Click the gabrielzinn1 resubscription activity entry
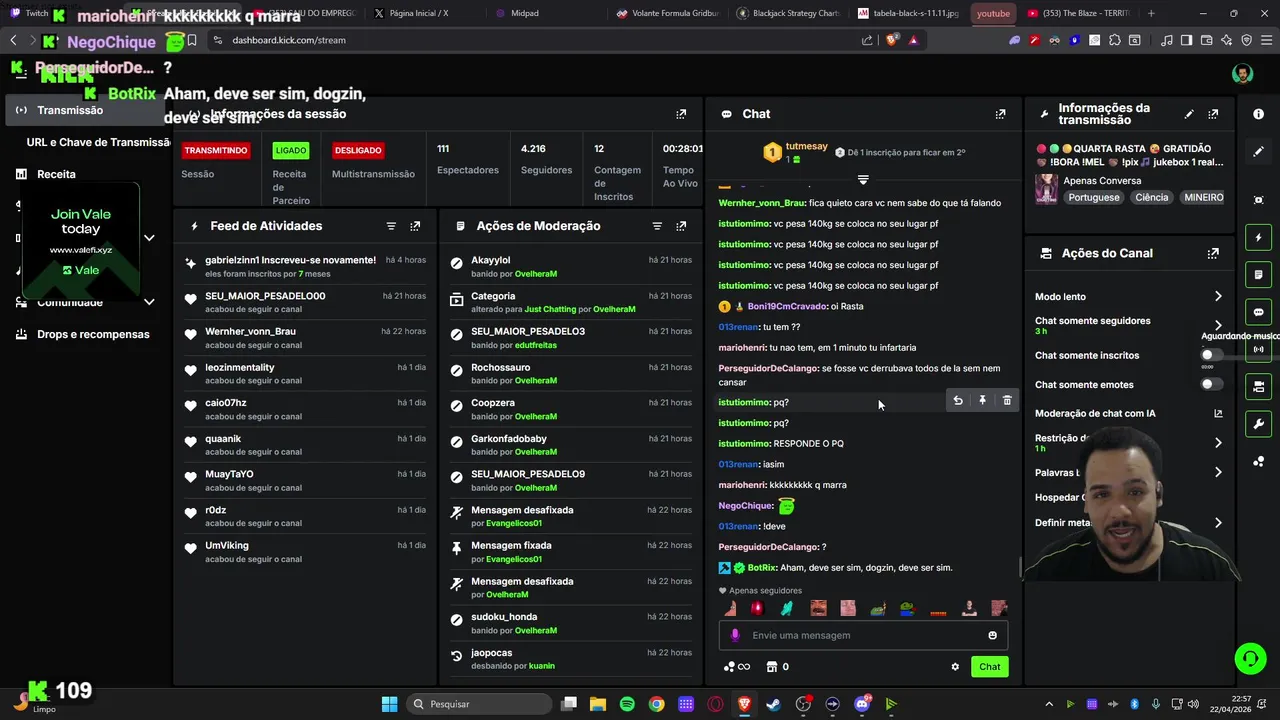Screen dimensions: 1280x720 pos(305,266)
